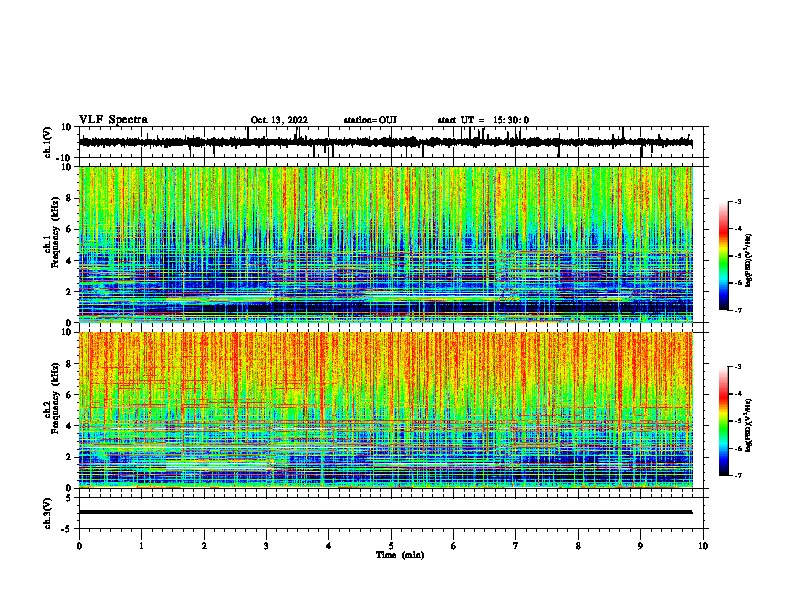
Task: Click the "2" tick on the ch.1 frequency axis
Action: point(69,292)
